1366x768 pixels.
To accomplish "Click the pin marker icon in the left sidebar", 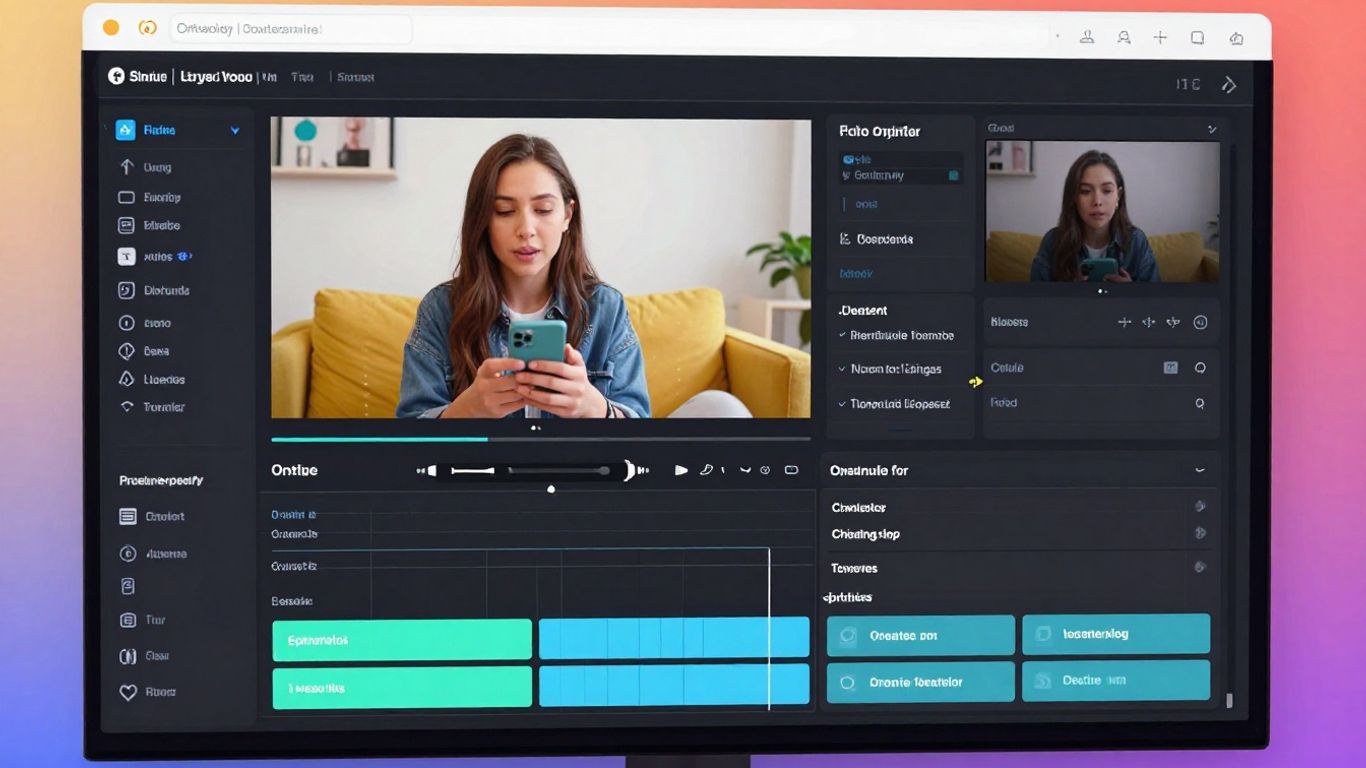I will (x=126, y=351).
